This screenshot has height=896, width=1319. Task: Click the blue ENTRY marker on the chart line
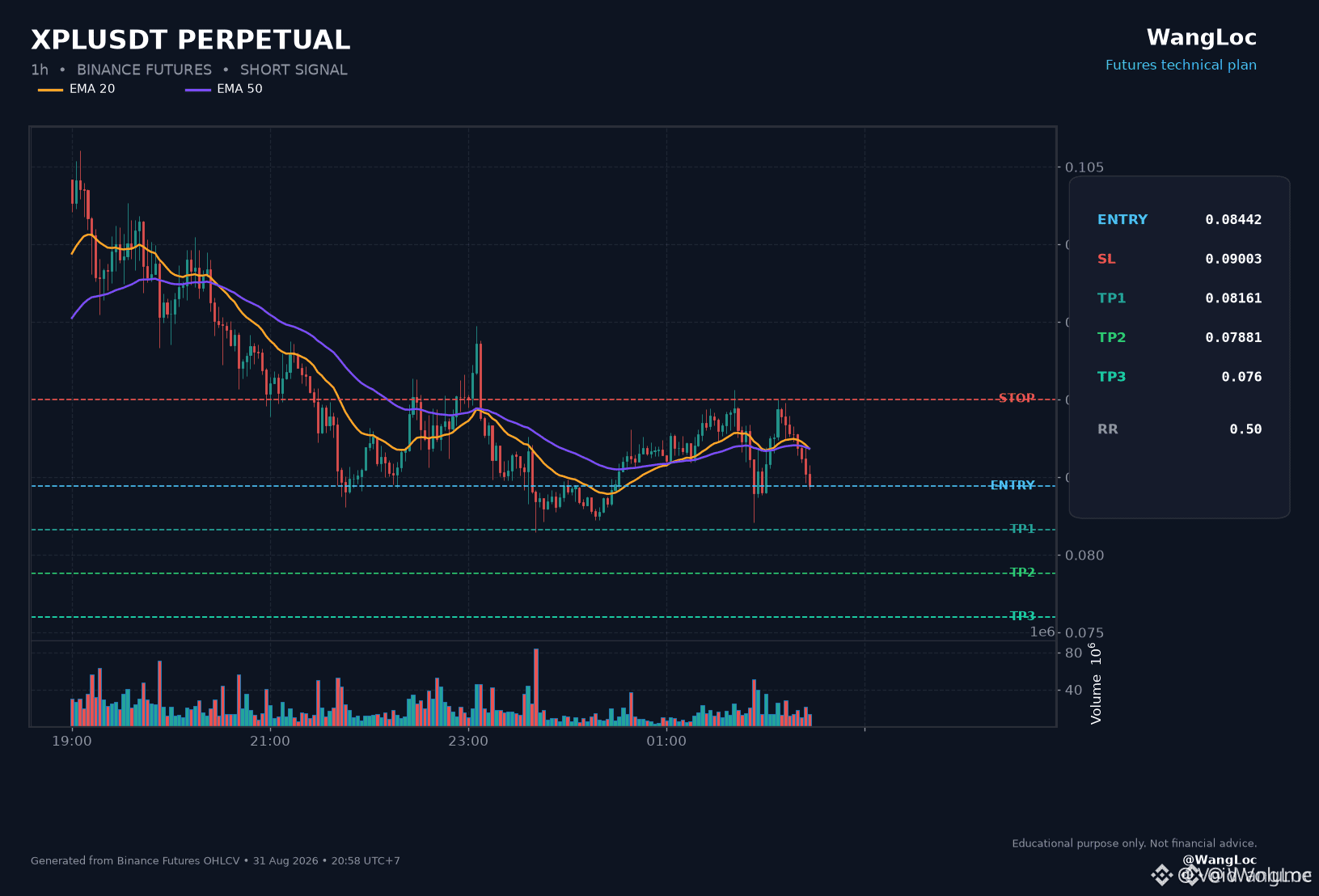[x=1013, y=486]
